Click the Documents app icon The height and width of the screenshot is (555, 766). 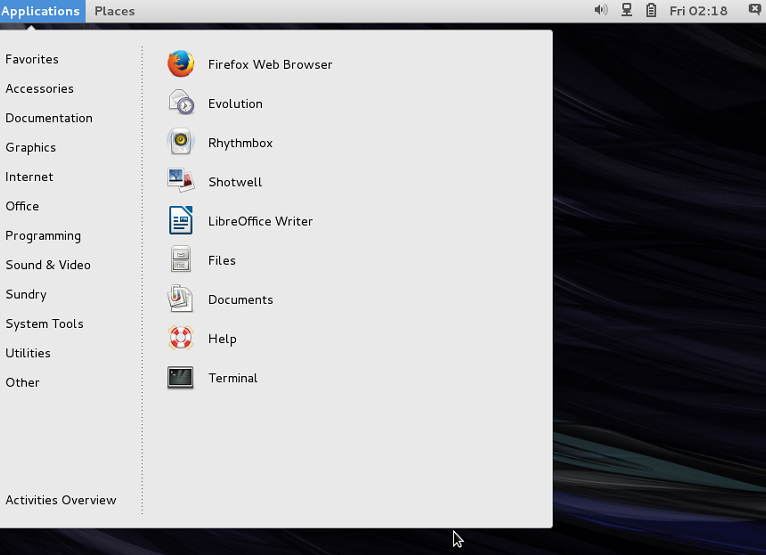(181, 299)
